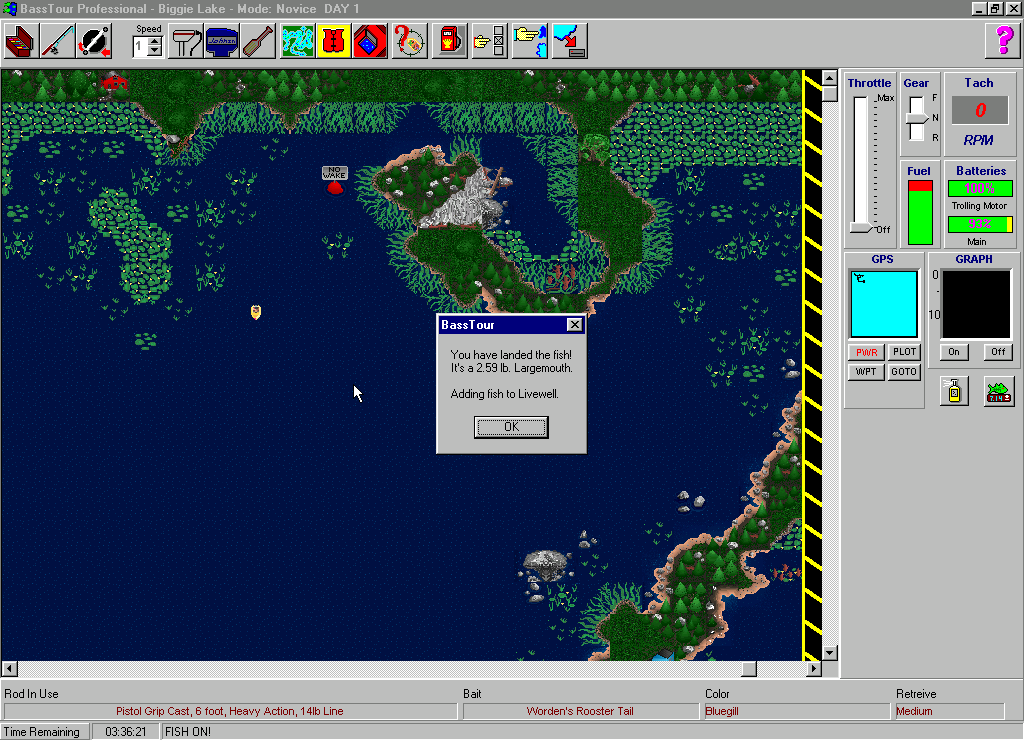Click the map with red arrow icon
The image size is (1024, 740).
point(569,41)
